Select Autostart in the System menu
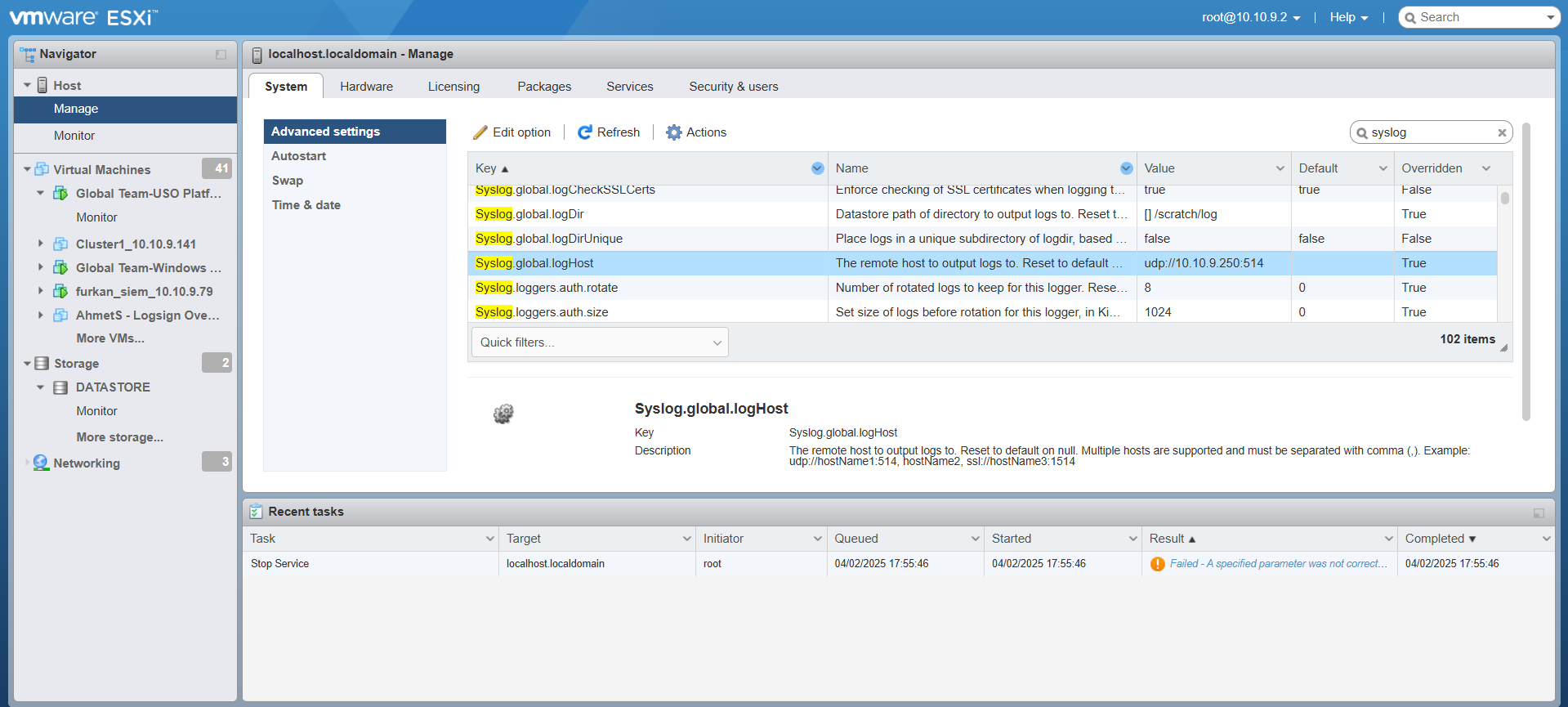1568x707 pixels. [355, 156]
